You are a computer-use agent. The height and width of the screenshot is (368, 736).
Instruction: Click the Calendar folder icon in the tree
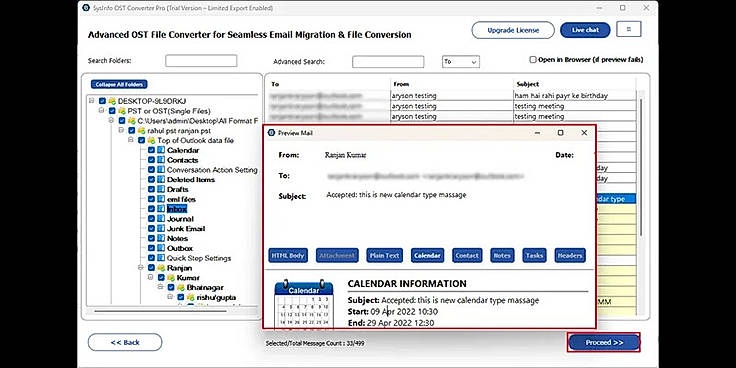[x=161, y=150]
